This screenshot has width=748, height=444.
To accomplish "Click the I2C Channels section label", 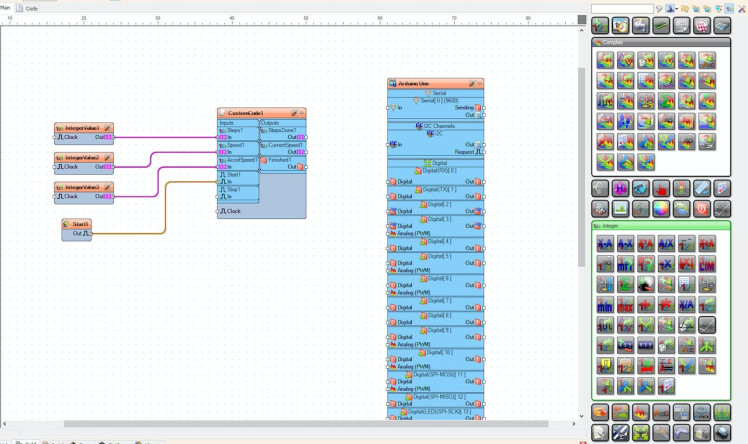I will click(x=437, y=126).
